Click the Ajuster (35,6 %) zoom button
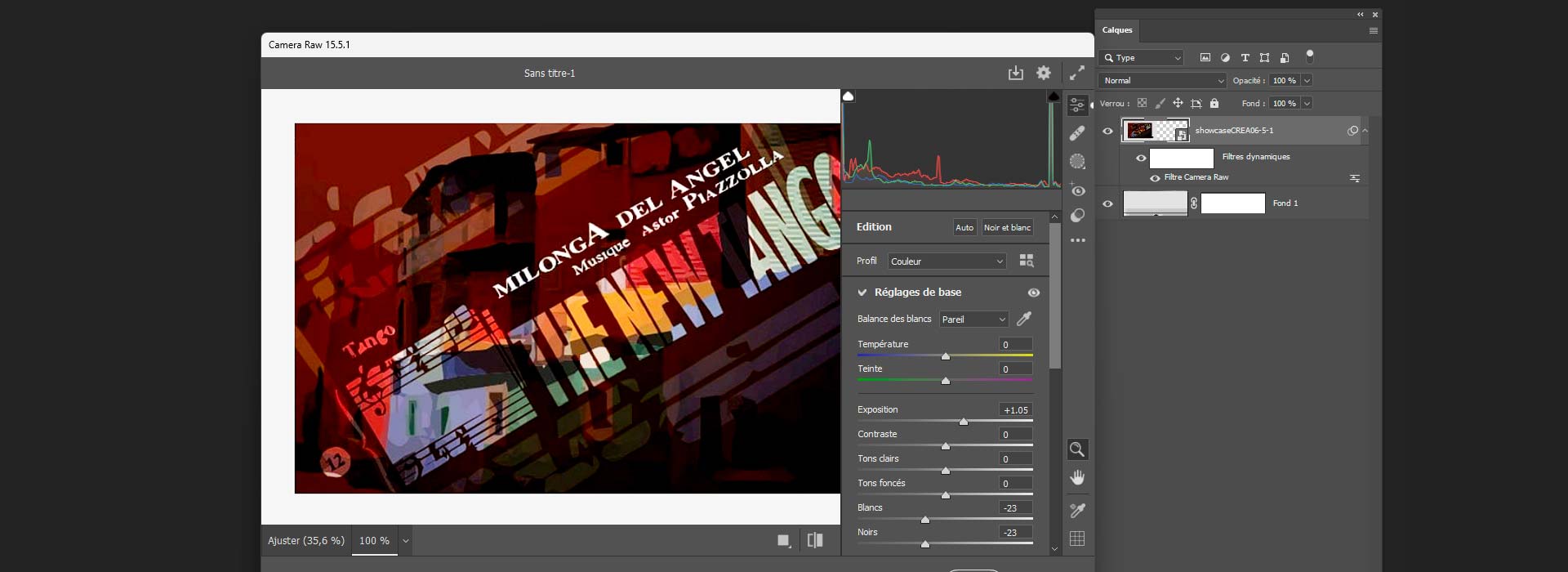This screenshot has height=572, width=1568. tap(306, 541)
